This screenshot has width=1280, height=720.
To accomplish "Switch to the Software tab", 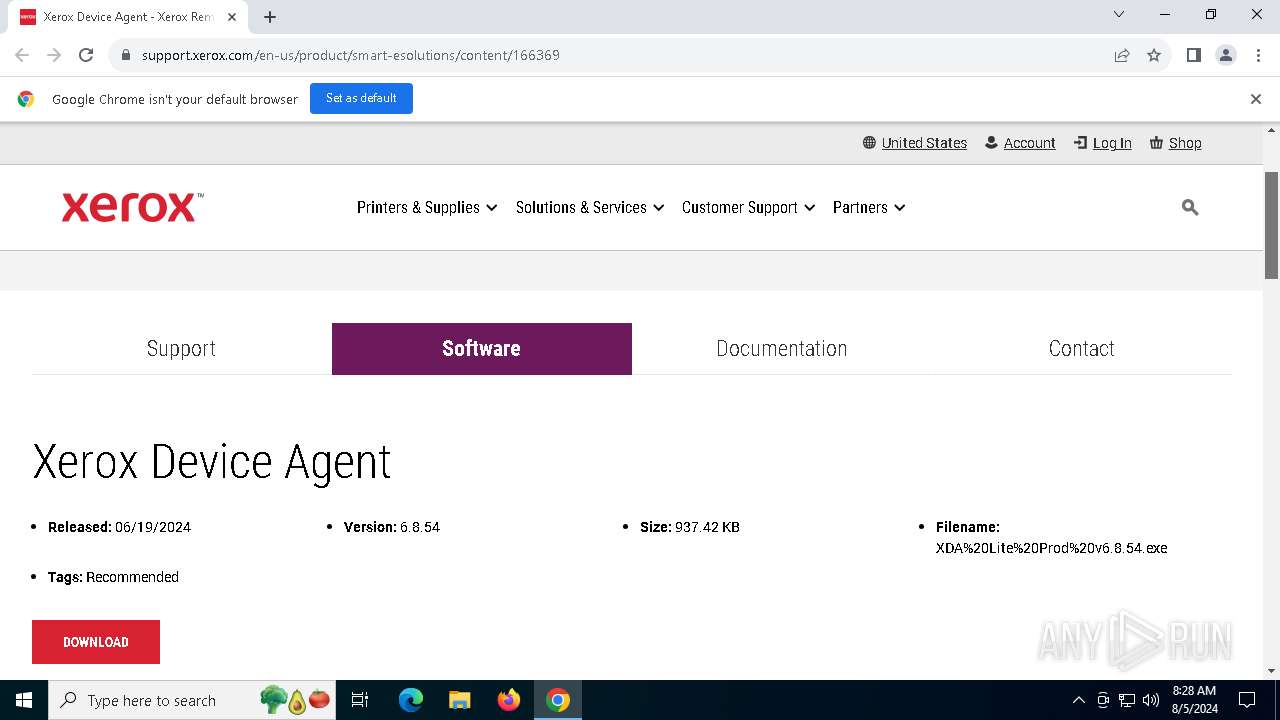I will pos(481,348).
